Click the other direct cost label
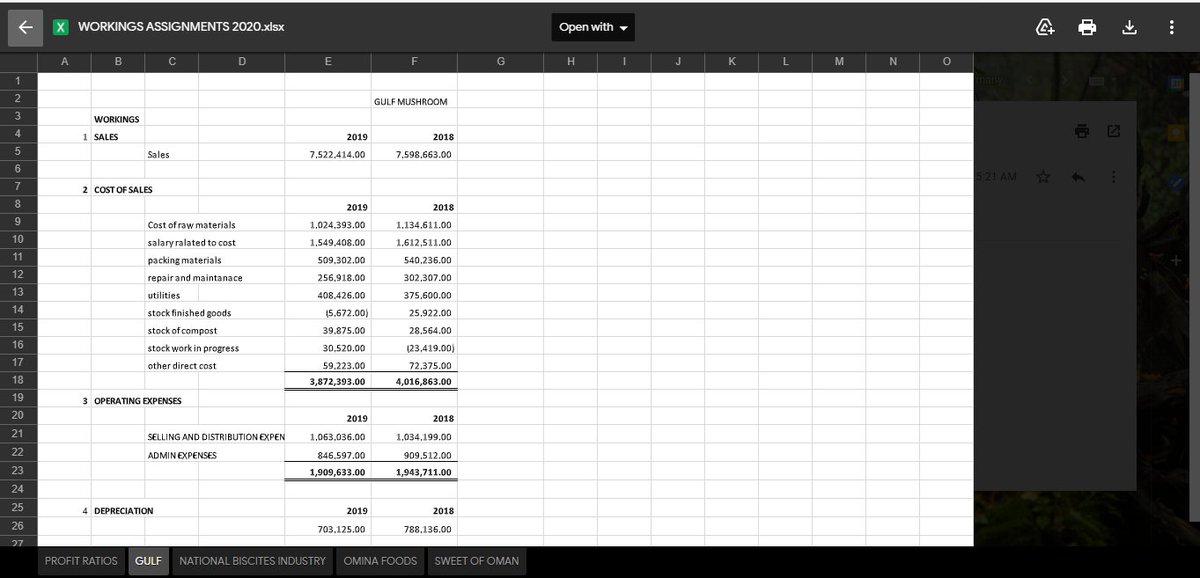The image size is (1200, 578). pos(182,366)
